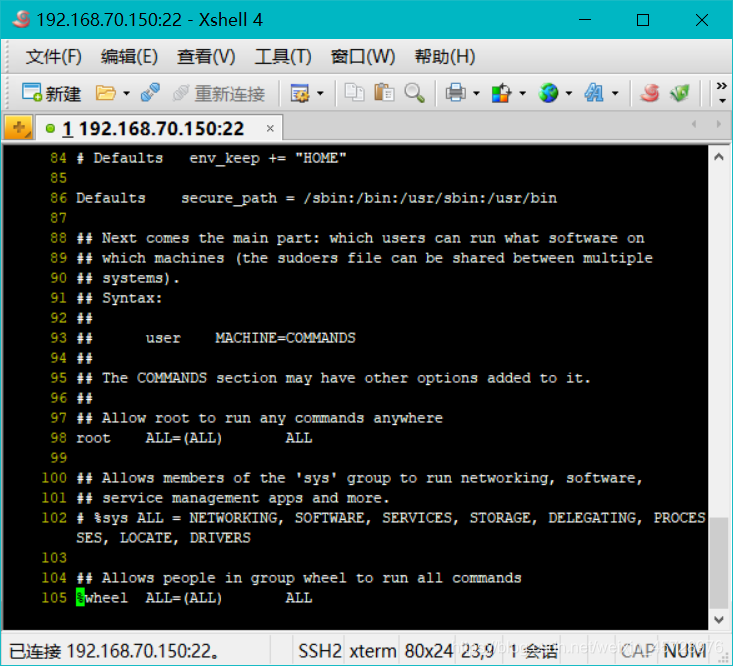Click status bar 'SSH2' entry
Image resolution: width=733 pixels, height=666 pixels.
point(320,651)
